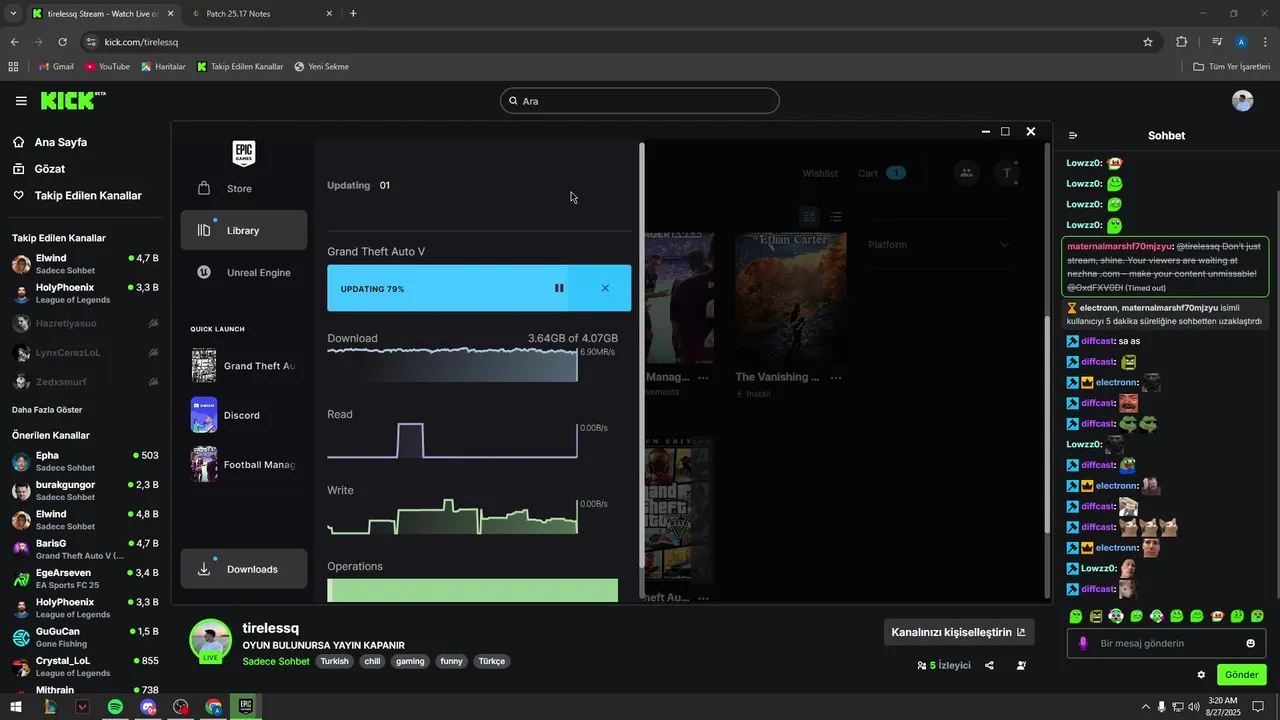Click the chat message input field
The width and height of the screenshot is (1280, 720).
click(1167, 643)
